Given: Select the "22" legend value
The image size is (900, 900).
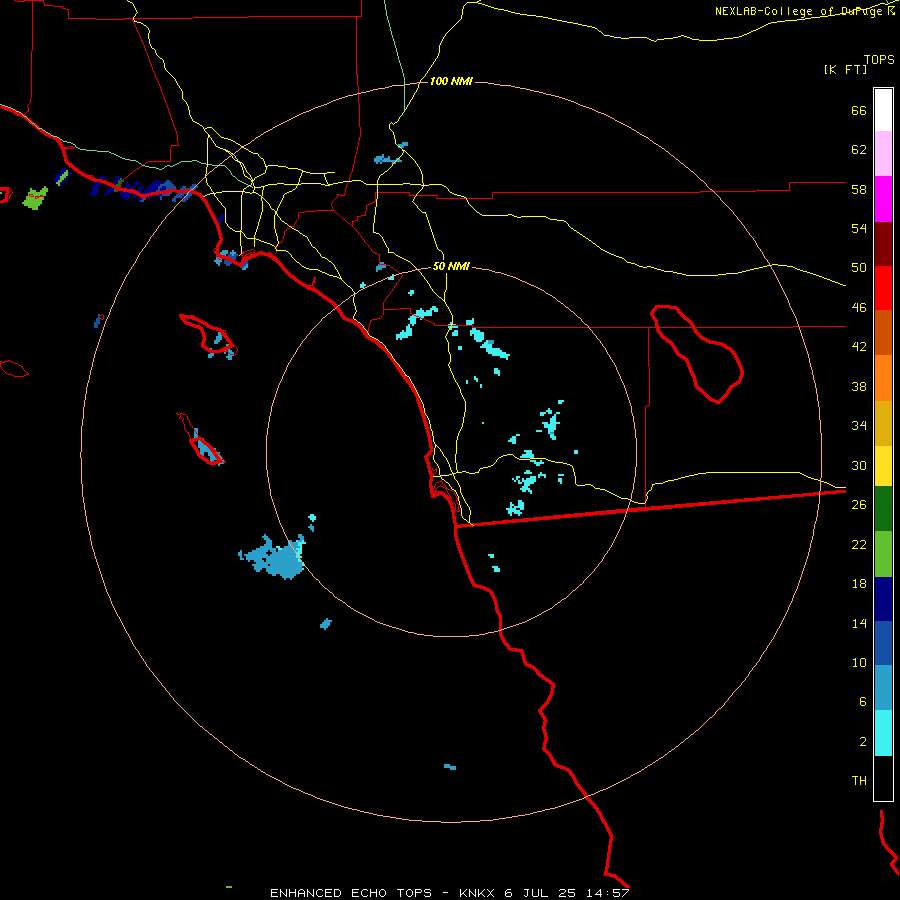Looking at the screenshot, I should (859, 544).
